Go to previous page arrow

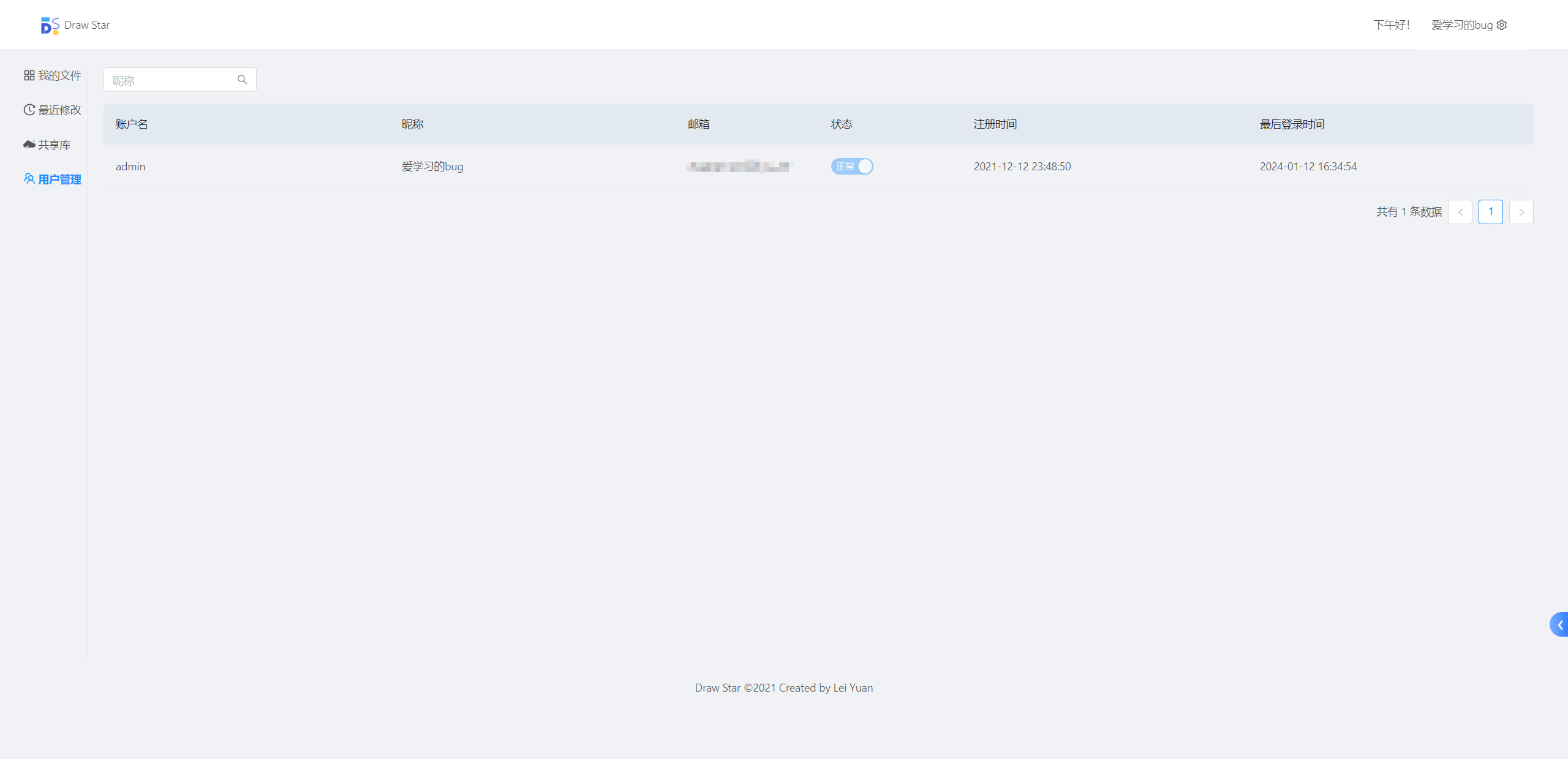click(x=1460, y=212)
